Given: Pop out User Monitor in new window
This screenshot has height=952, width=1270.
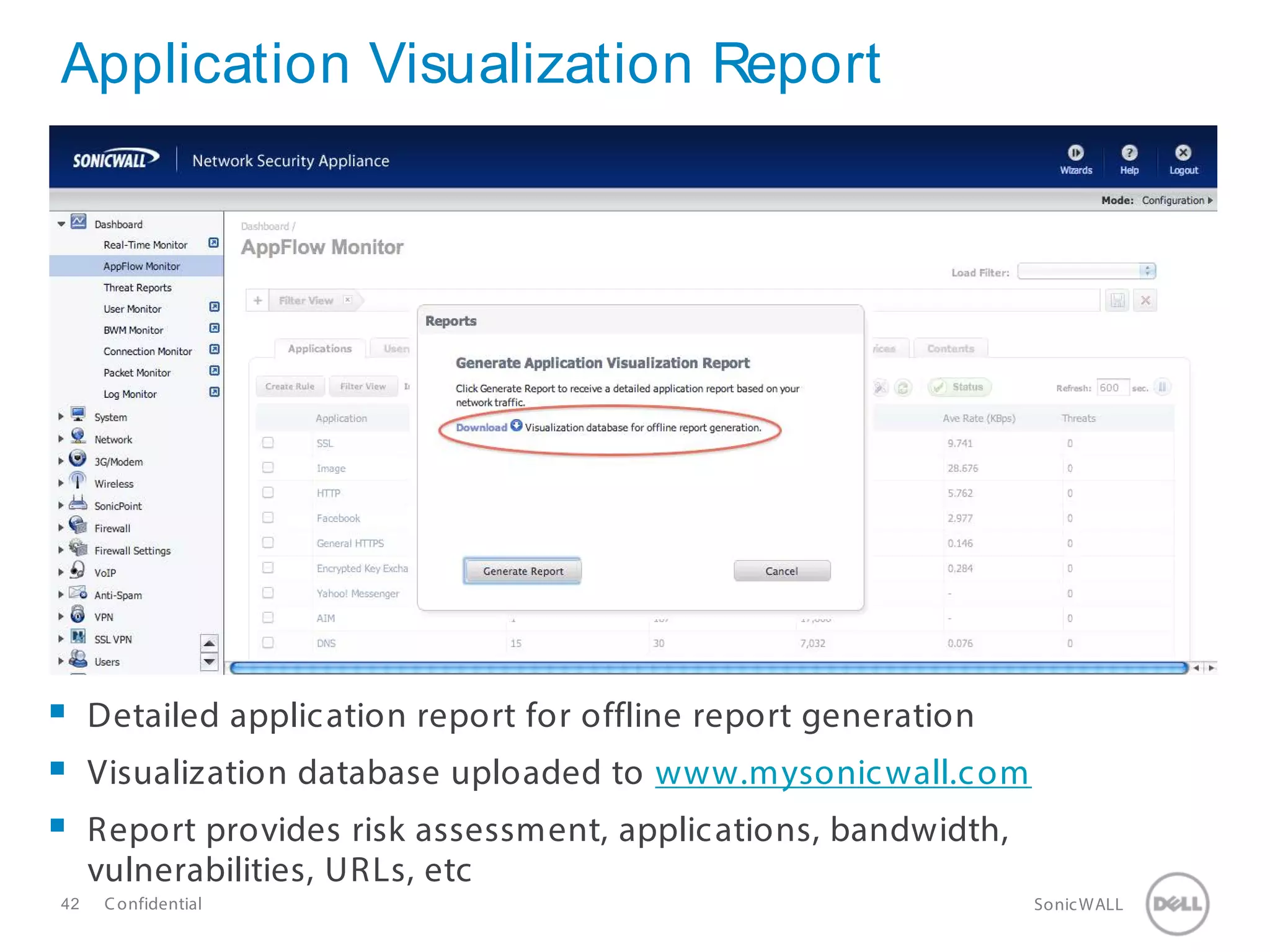Looking at the screenshot, I should coord(215,307).
